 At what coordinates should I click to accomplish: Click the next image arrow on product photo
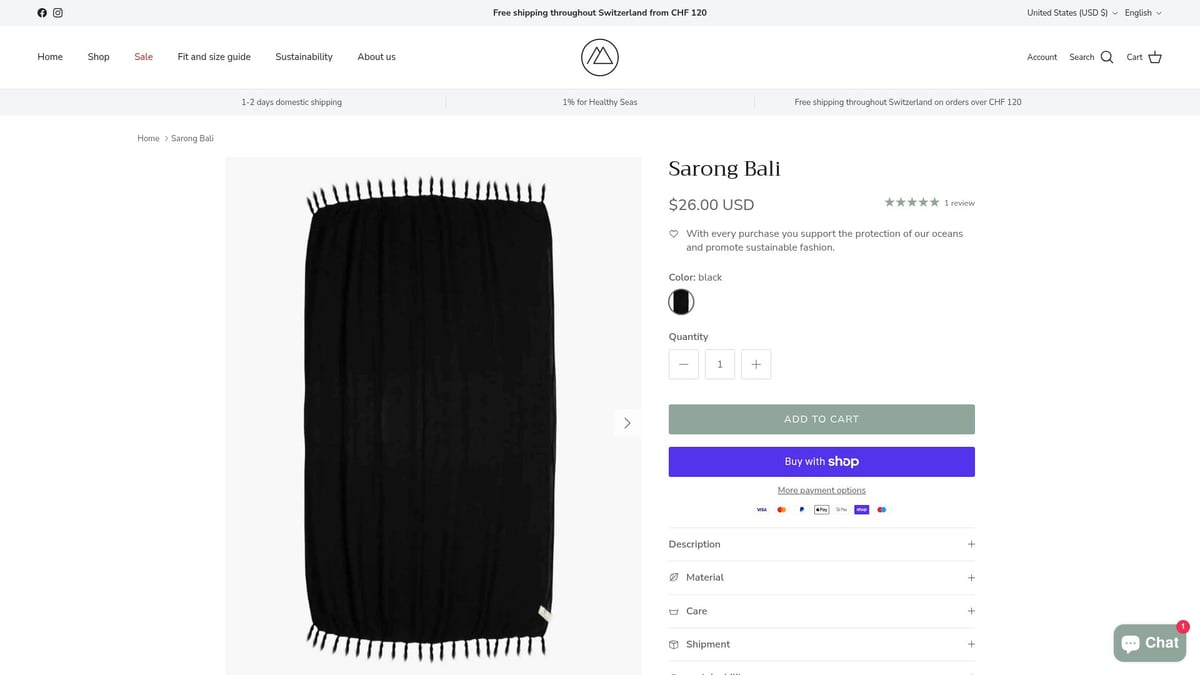point(627,422)
